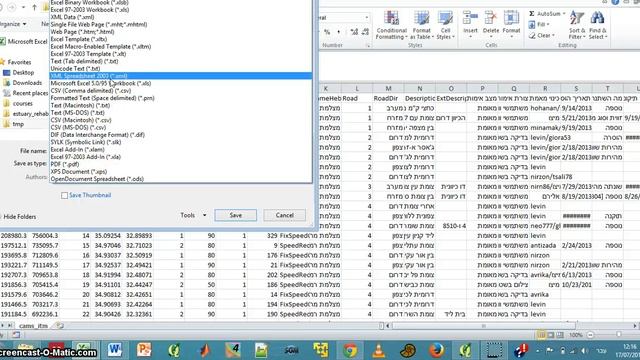Open the tmp folder in sidebar
640x360 pixels.
[18, 124]
